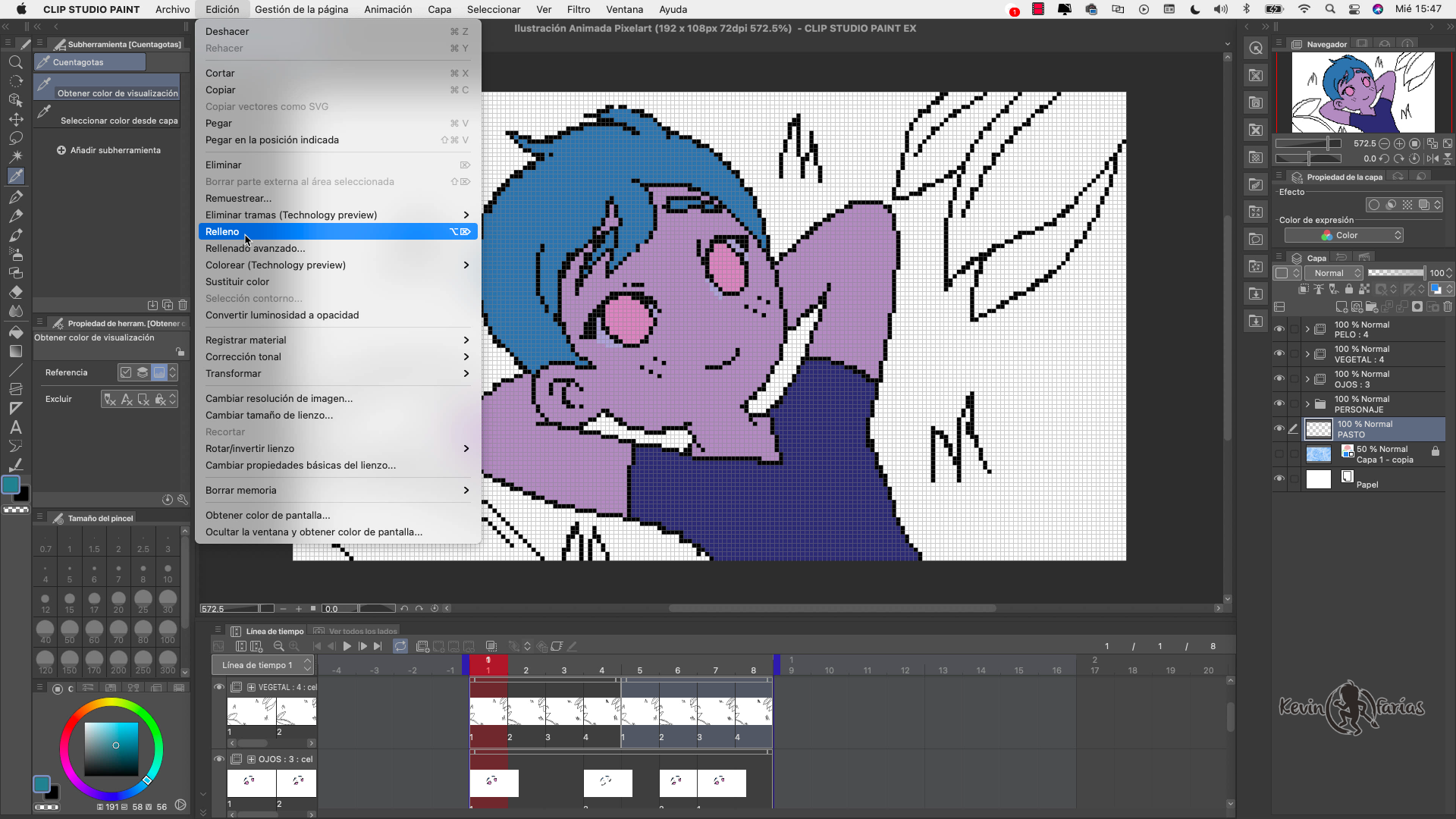Hide the PELO layer
1456x819 pixels.
click(1280, 328)
